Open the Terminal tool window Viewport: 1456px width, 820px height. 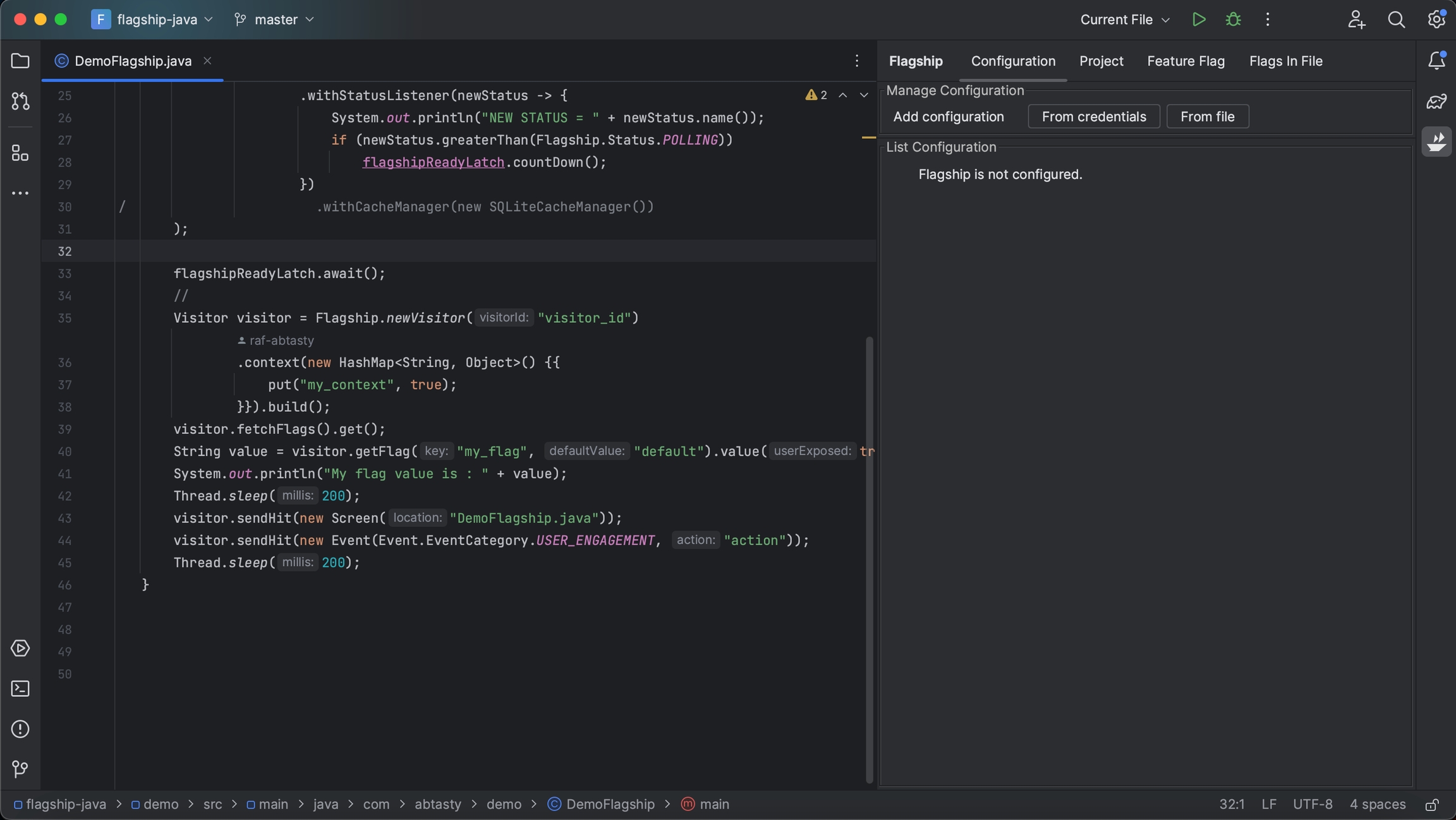[x=20, y=689]
